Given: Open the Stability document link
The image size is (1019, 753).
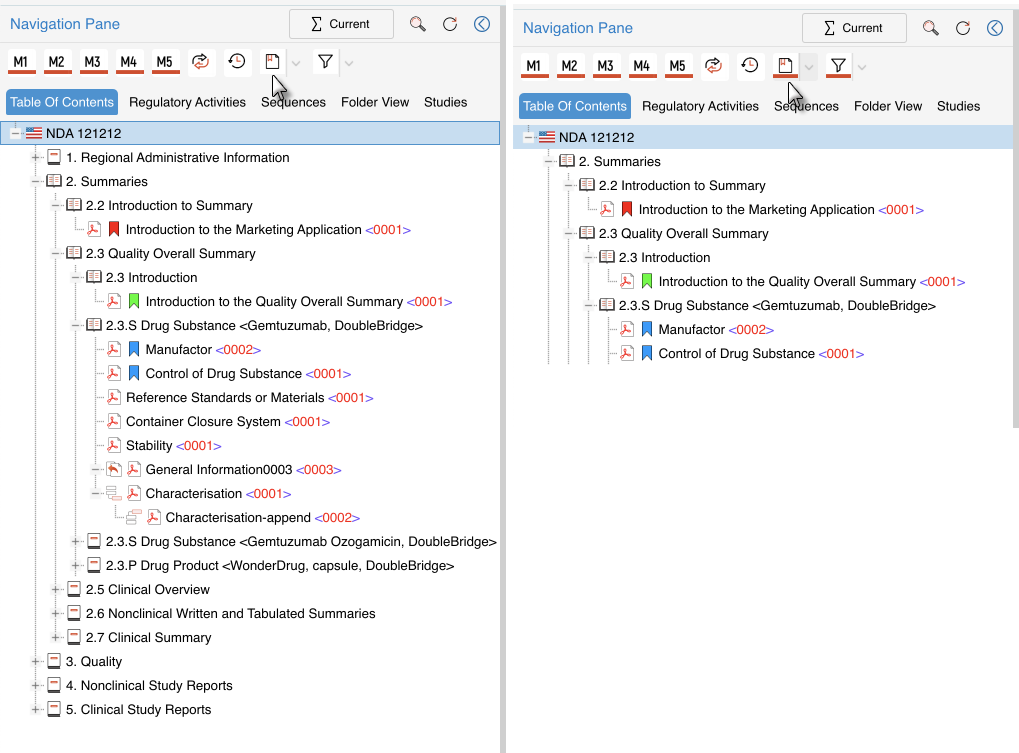Looking at the screenshot, I should pyautogui.click(x=149, y=446).
